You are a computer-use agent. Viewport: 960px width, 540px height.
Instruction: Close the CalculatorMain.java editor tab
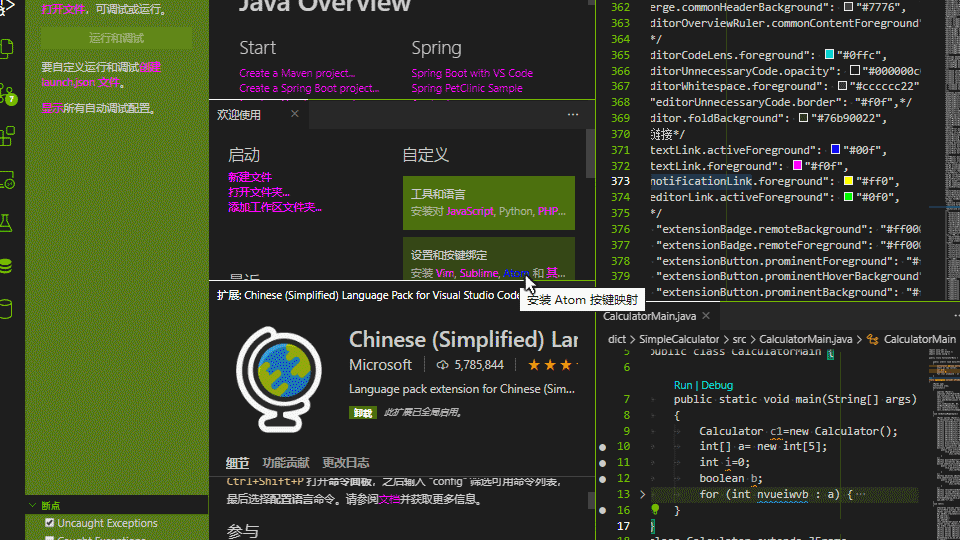pos(705,317)
